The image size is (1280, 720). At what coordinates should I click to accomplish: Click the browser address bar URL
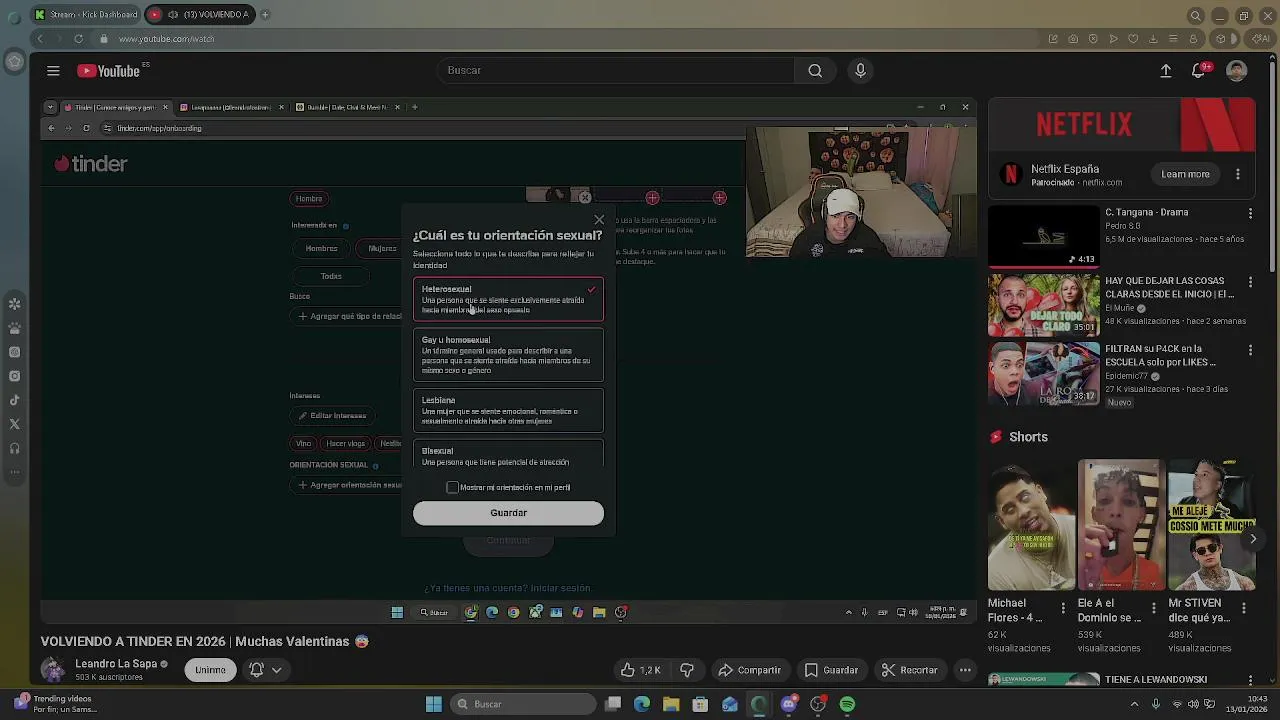[x=167, y=39]
